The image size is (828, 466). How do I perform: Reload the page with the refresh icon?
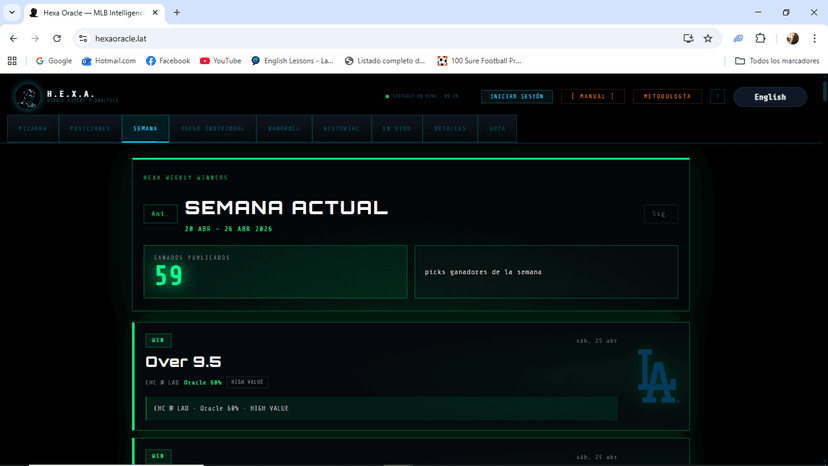click(x=57, y=39)
